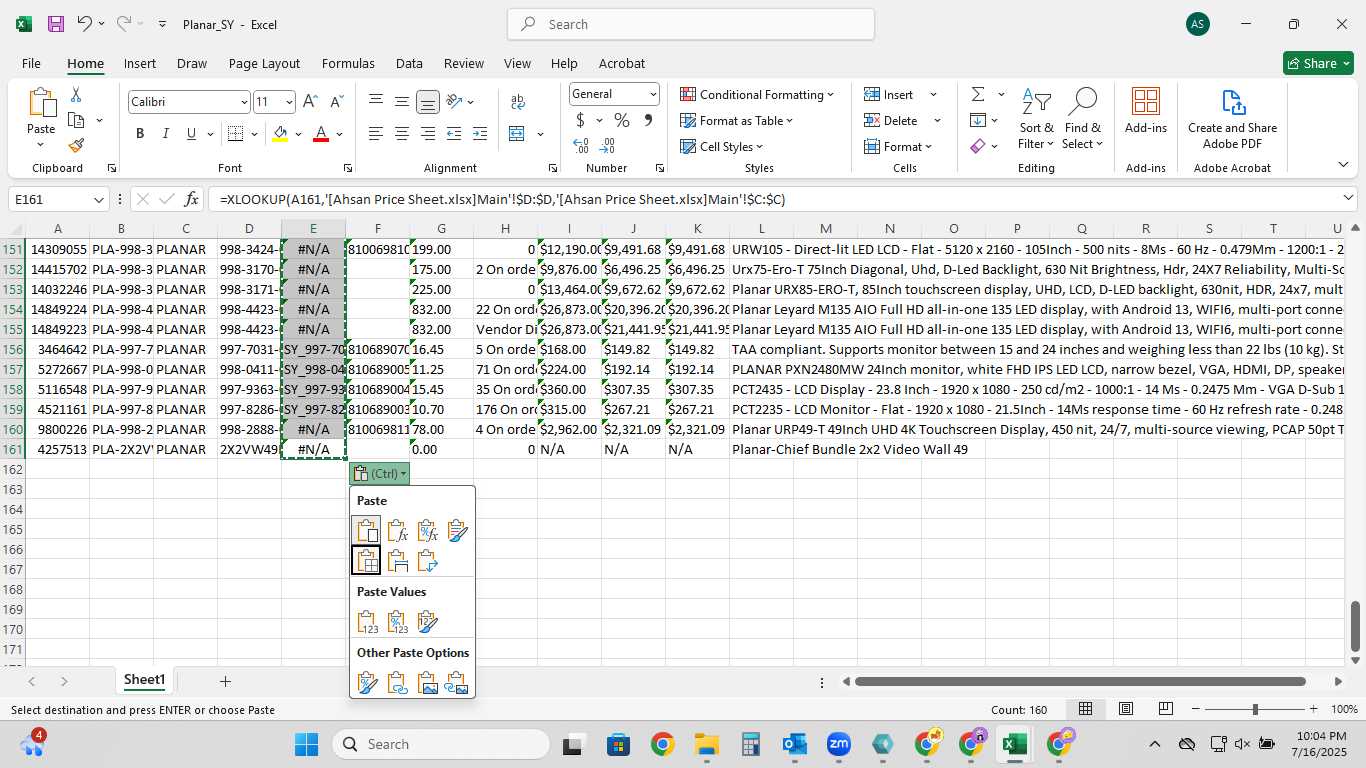Apply percent style number format

click(622, 120)
